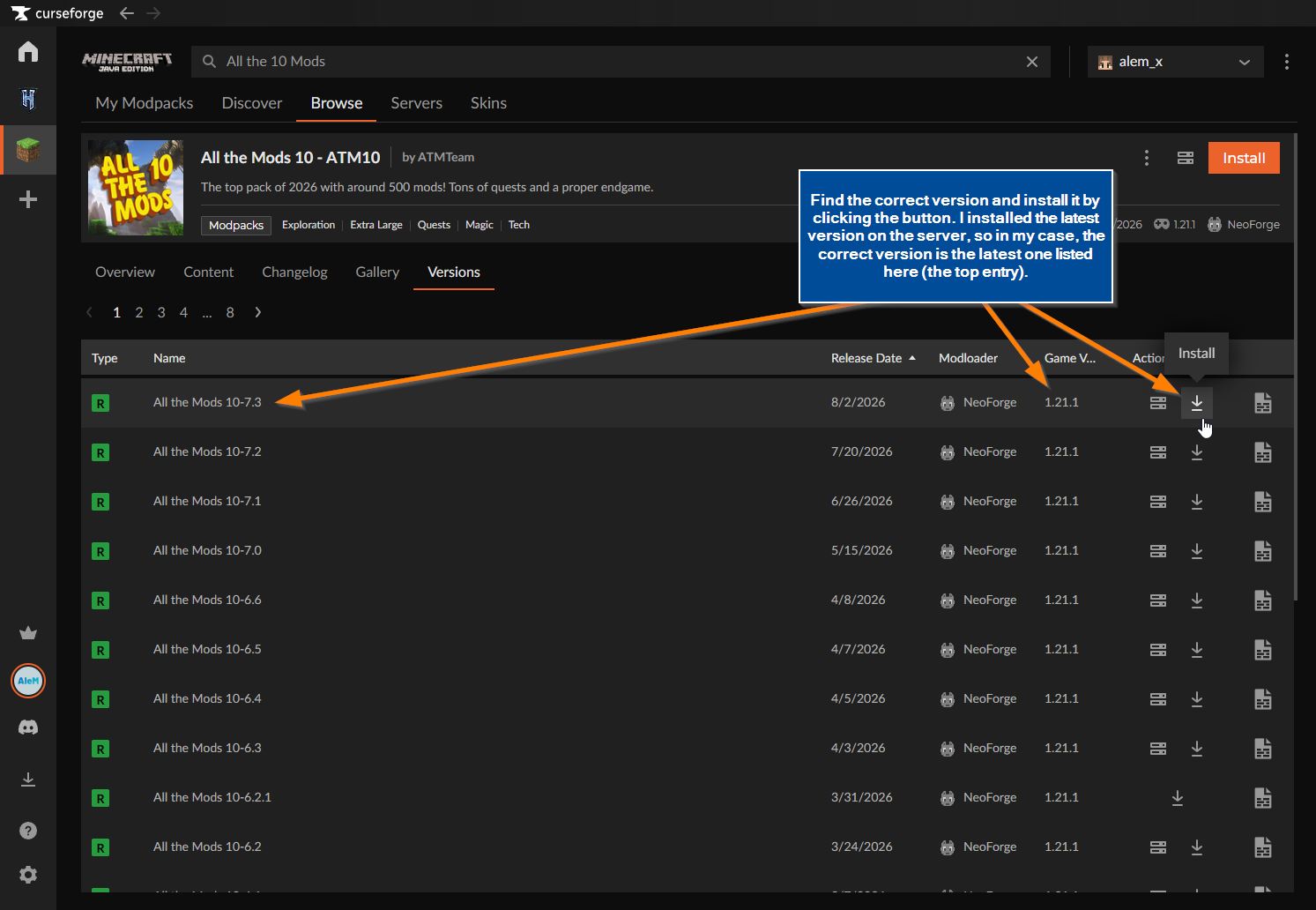Go to versions page 8
Viewport: 1316px width, 910px height.
[230, 312]
